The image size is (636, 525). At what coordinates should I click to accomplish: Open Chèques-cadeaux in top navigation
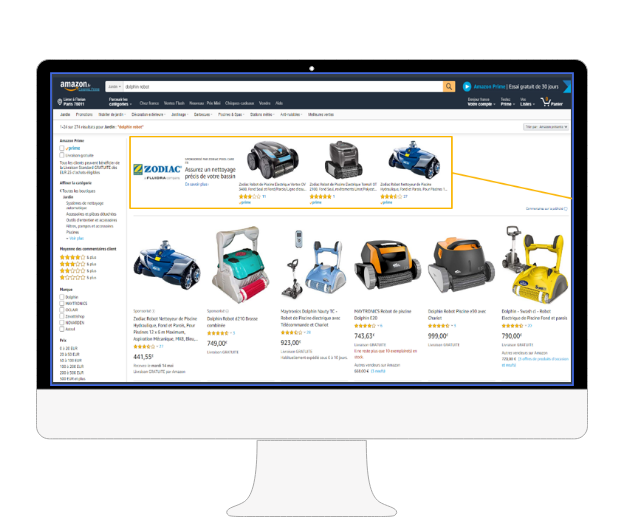pyautogui.click(x=239, y=103)
